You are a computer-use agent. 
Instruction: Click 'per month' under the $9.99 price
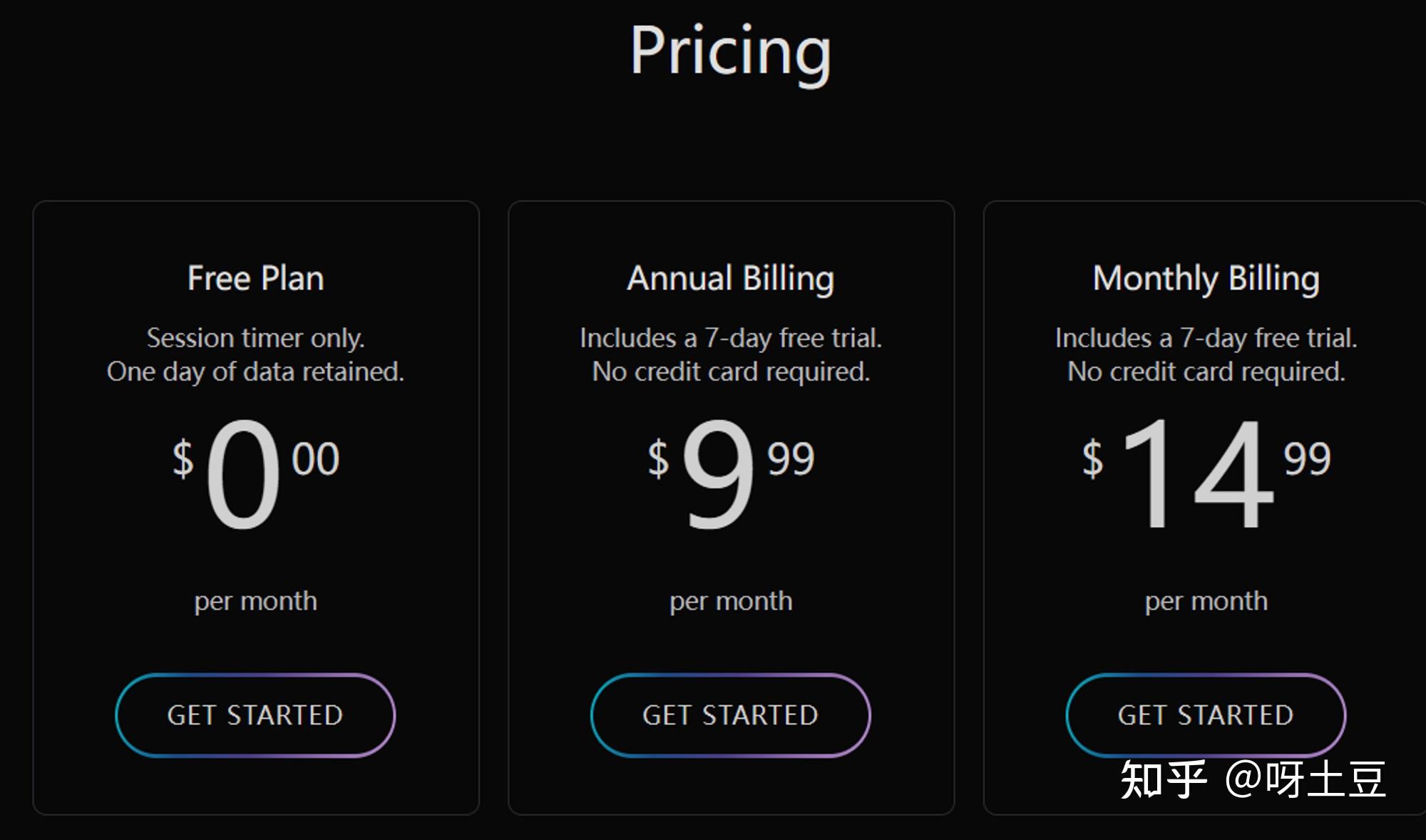(x=730, y=601)
